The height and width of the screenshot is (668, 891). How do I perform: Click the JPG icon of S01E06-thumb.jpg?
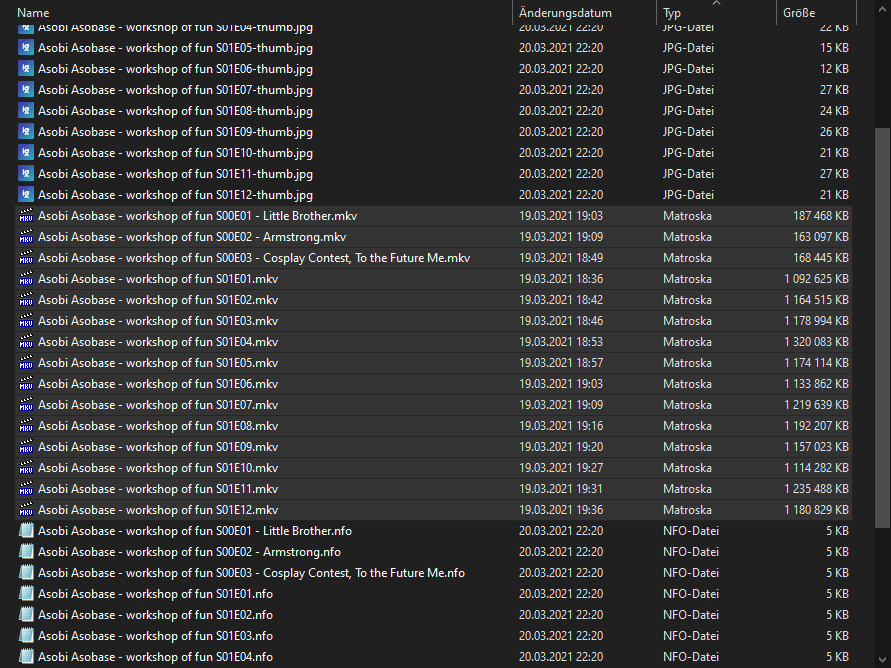point(26,69)
